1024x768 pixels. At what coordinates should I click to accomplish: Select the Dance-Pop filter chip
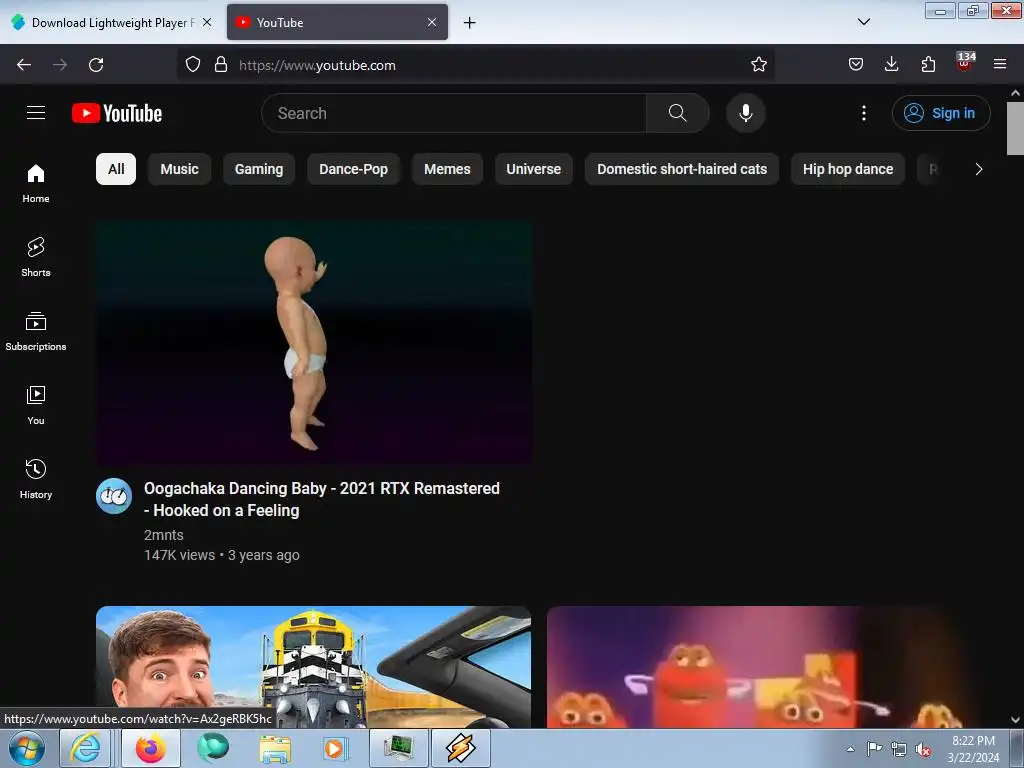(353, 169)
